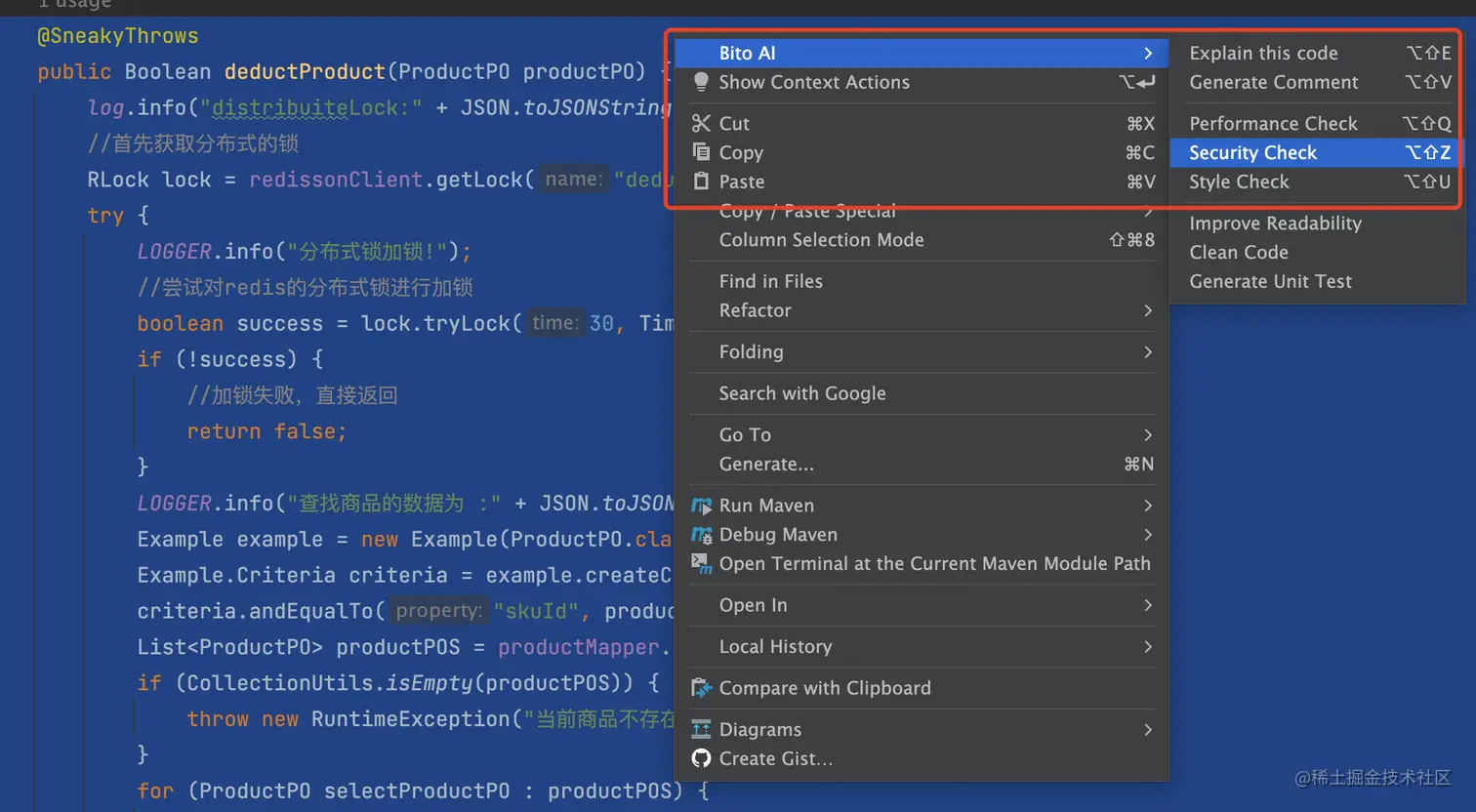Click CollectionUtils in the if statement
Screen dimensions: 1476x812
pos(279,683)
